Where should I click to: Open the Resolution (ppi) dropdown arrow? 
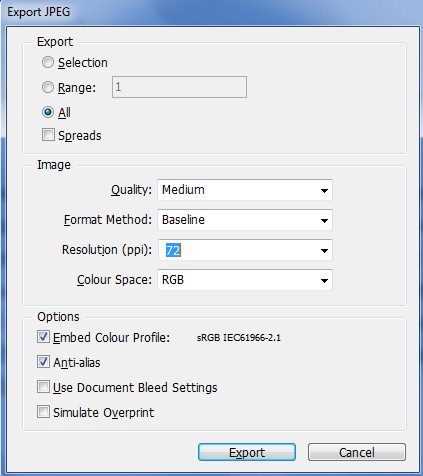[x=324, y=250]
